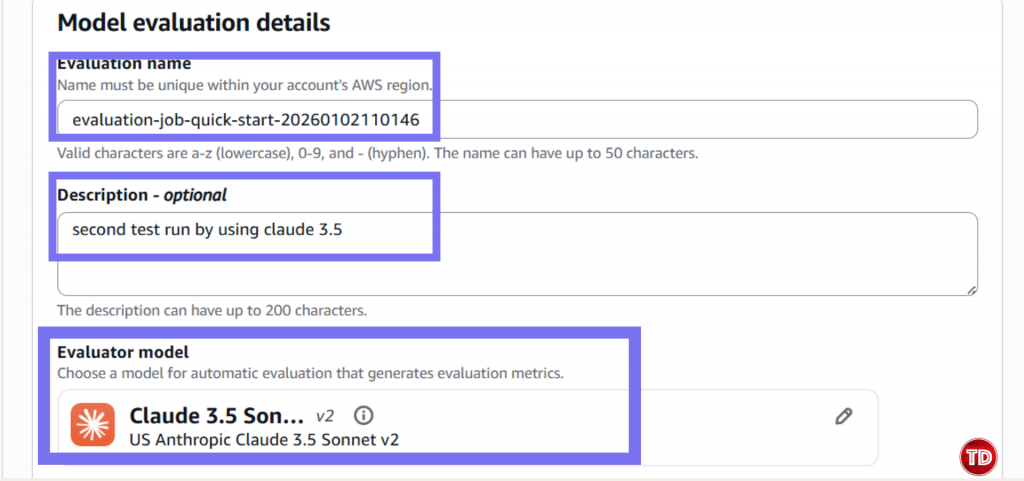
Task: Click 'Choose a model for automatic evaluation' text
Action: (x=311, y=375)
